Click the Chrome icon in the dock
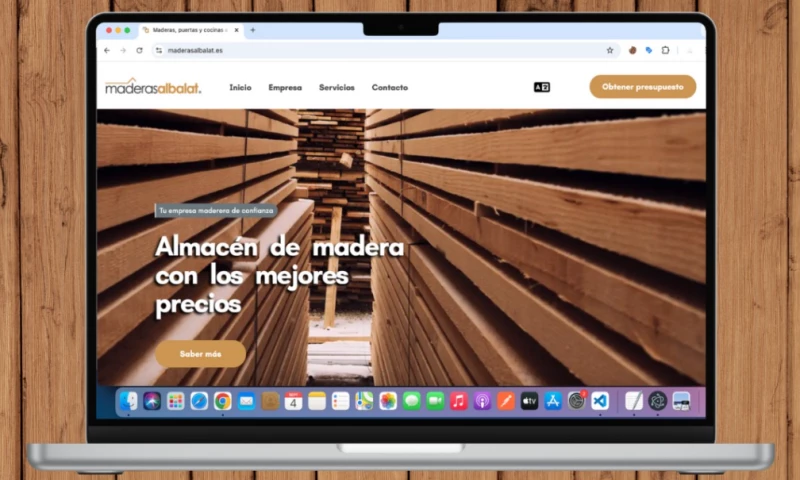 [222, 401]
